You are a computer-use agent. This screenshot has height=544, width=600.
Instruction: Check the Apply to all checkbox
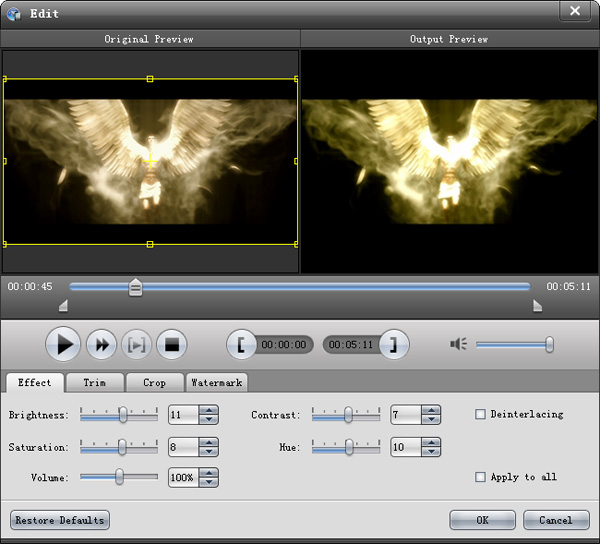480,477
